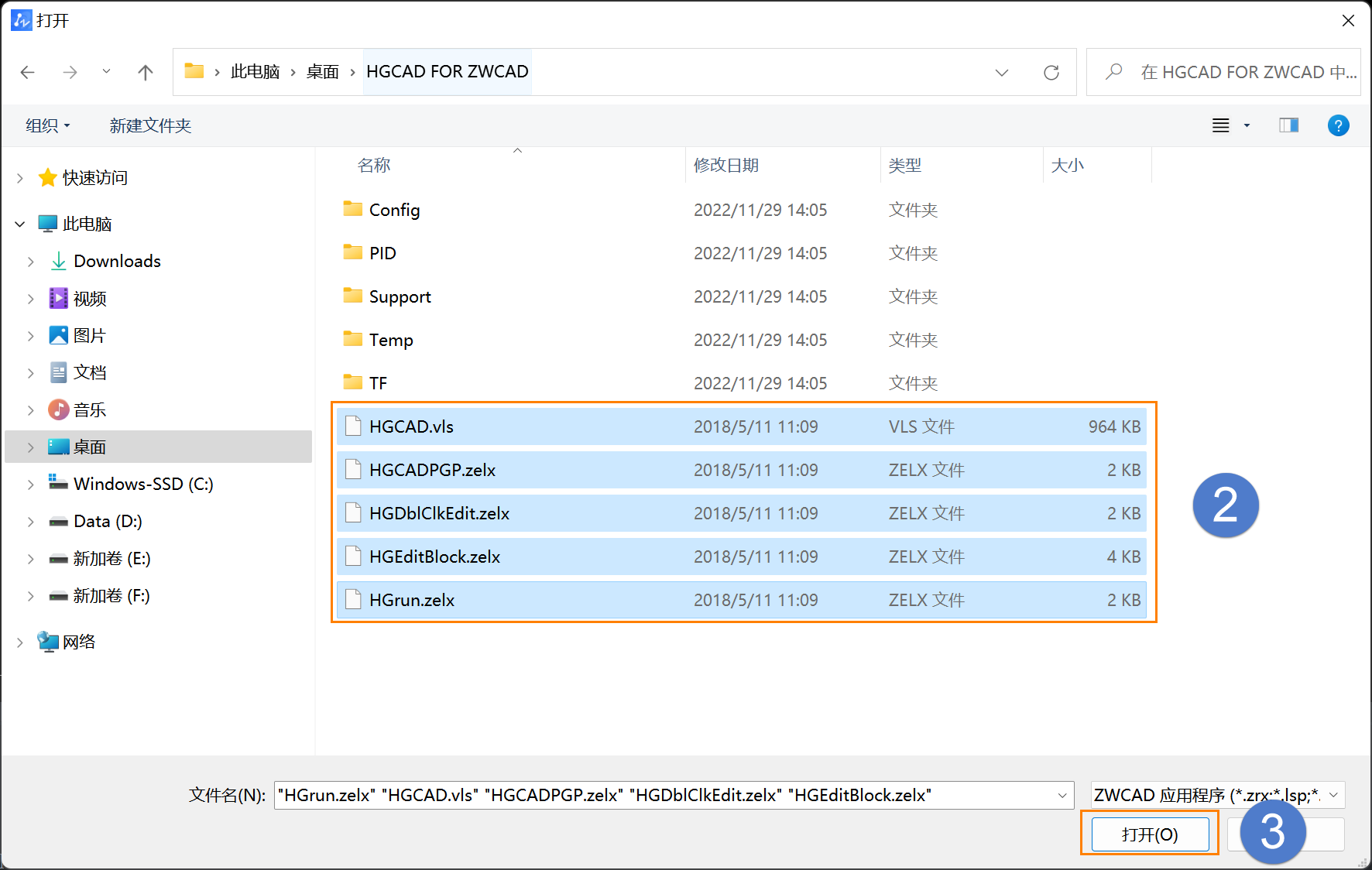Screen dimensions: 1372x870
Task: Click the TF folder icon
Action: 353,382
